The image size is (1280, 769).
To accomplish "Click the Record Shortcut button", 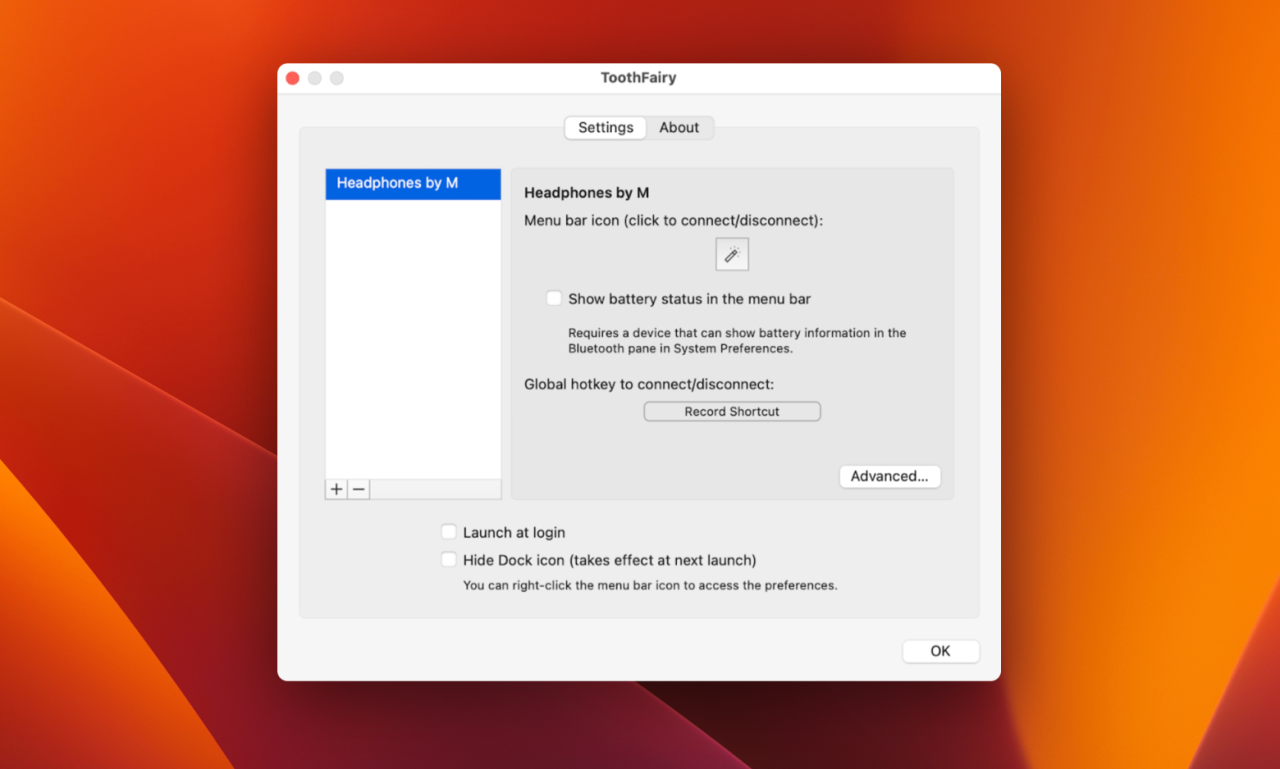I will click(732, 411).
